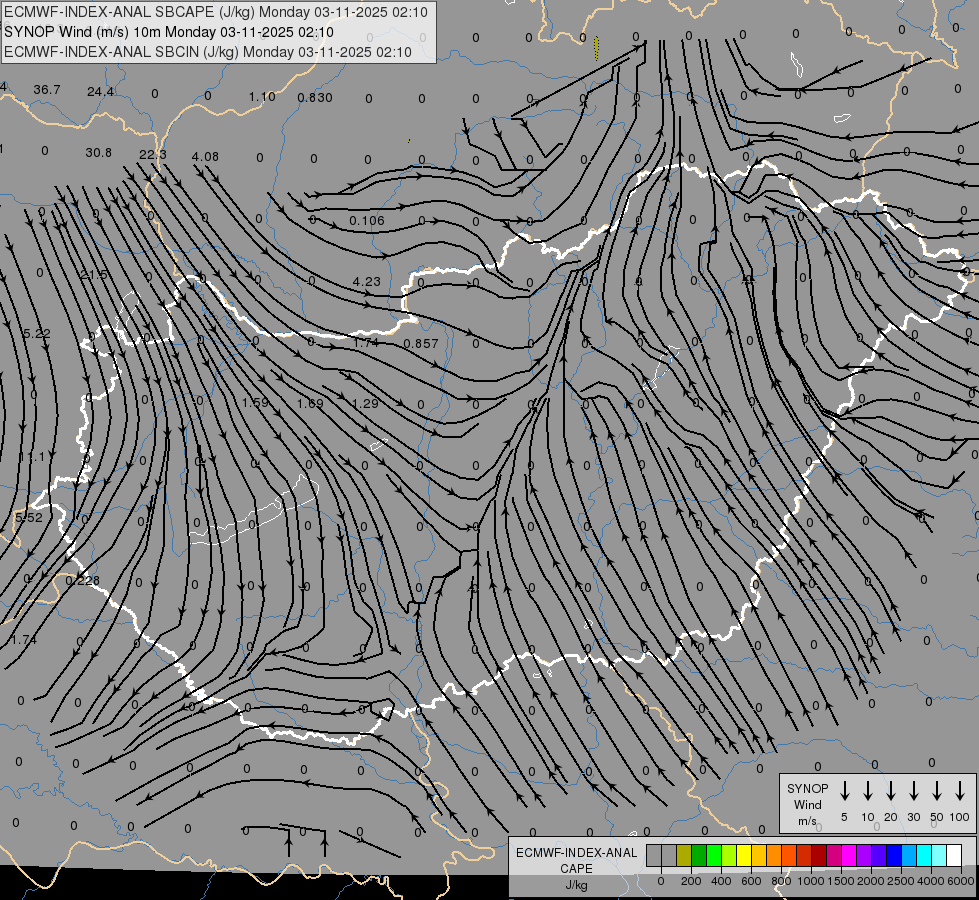979x900 pixels.
Task: Click the 4.08 value on the map
Action: (205, 156)
